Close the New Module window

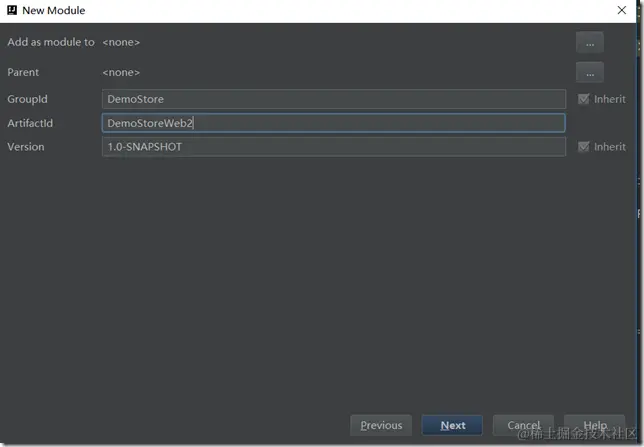pos(622,10)
